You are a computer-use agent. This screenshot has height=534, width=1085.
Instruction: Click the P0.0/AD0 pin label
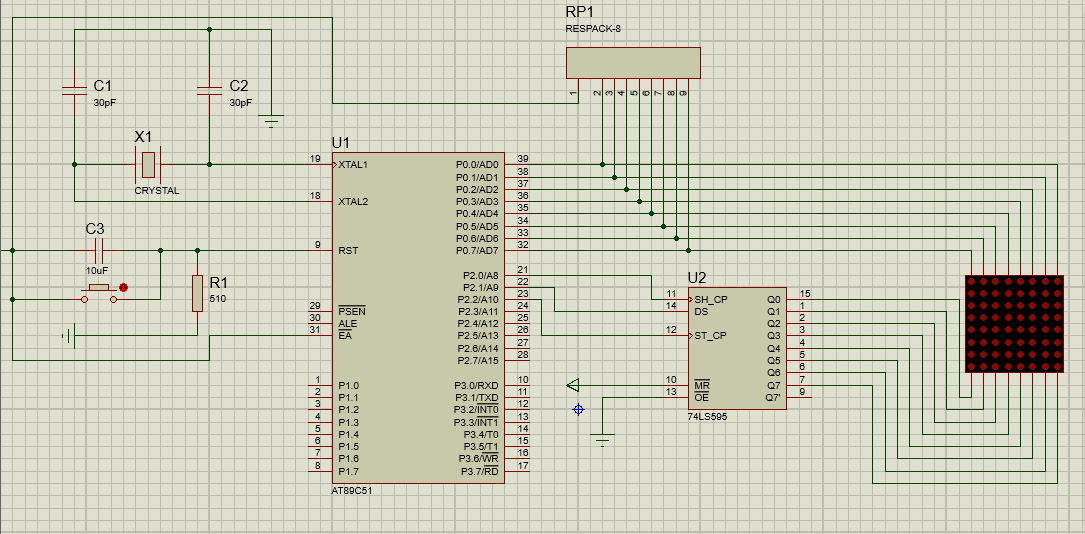(477, 165)
